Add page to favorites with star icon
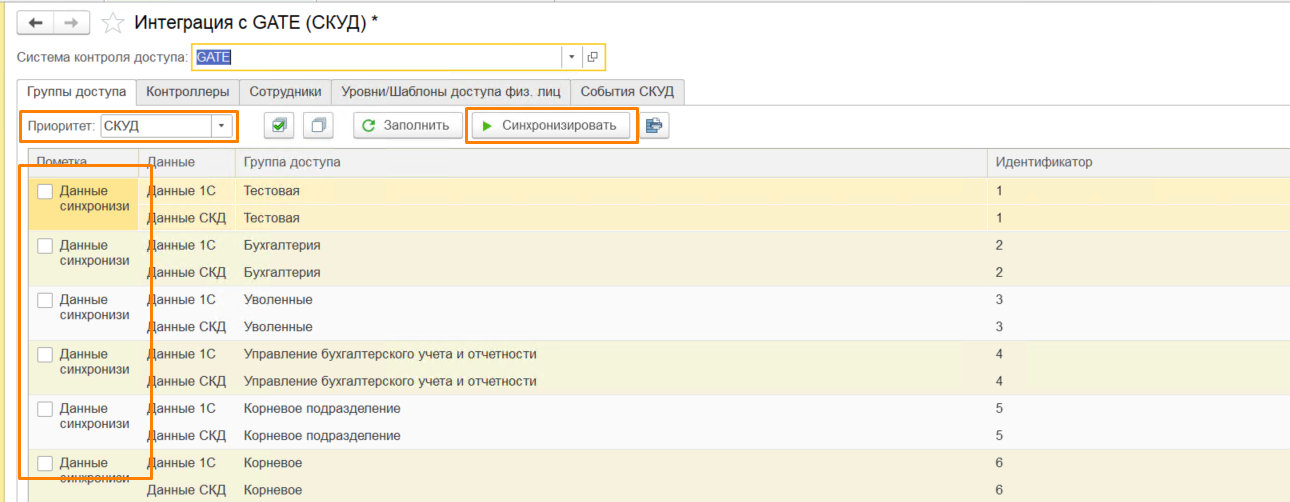 115,22
